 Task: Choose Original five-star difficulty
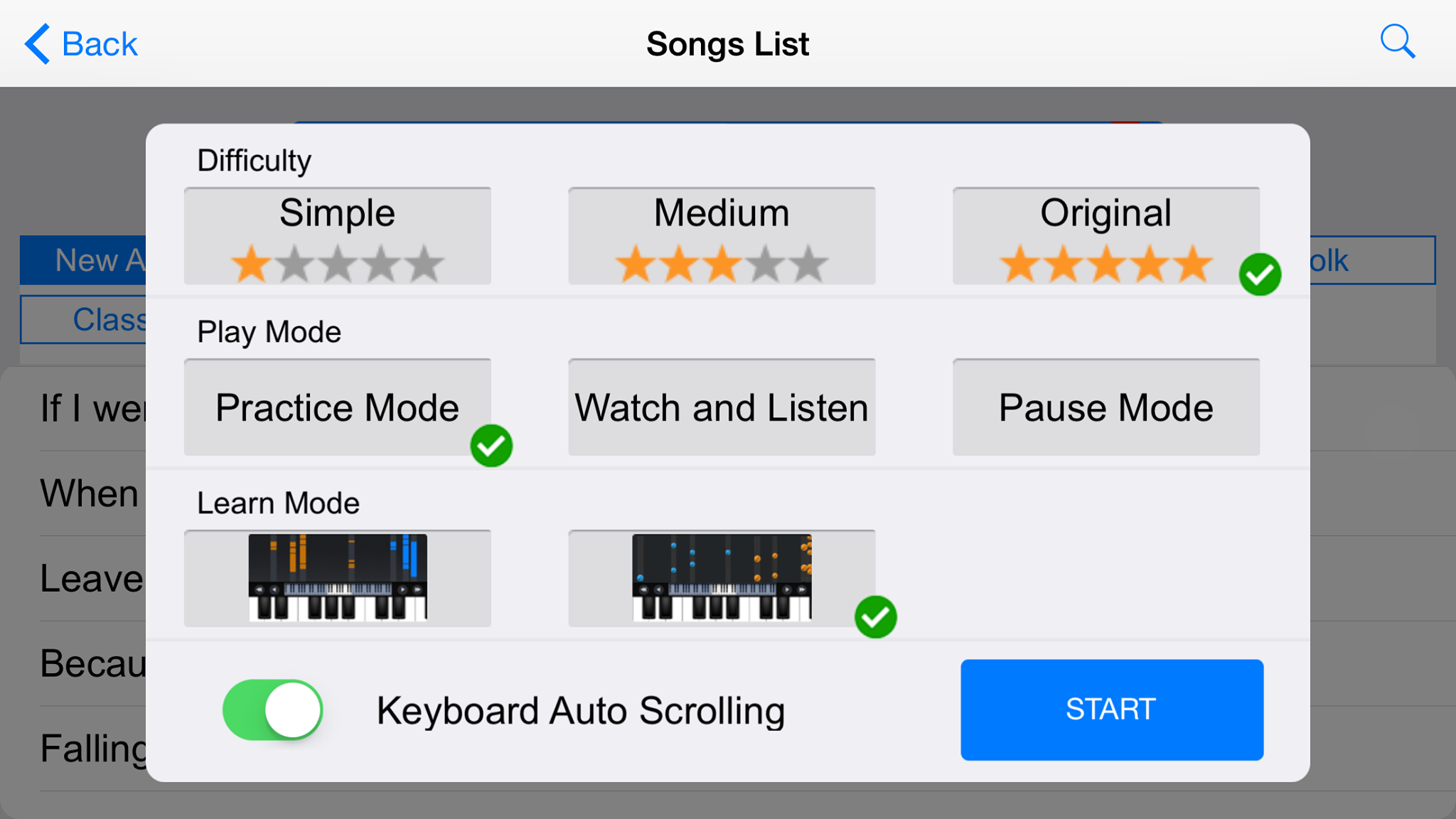click(x=1106, y=236)
